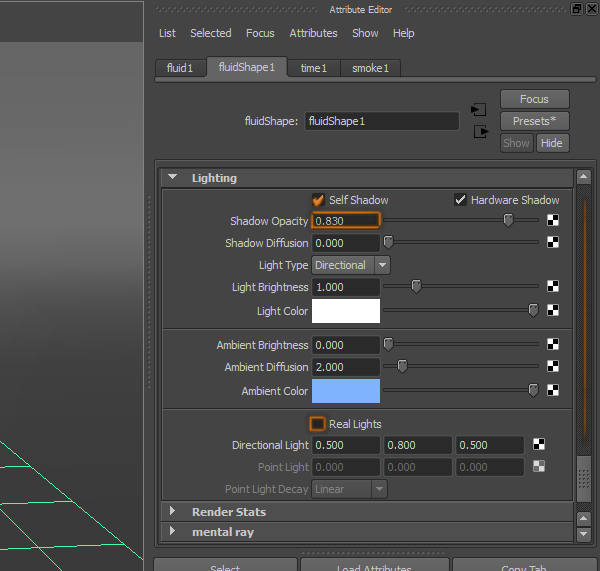Click the input connection icon beside fluidShape

click(479, 109)
